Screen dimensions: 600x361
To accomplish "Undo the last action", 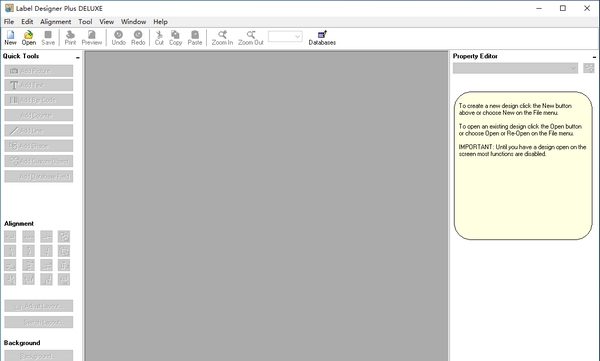I will click(x=119, y=38).
